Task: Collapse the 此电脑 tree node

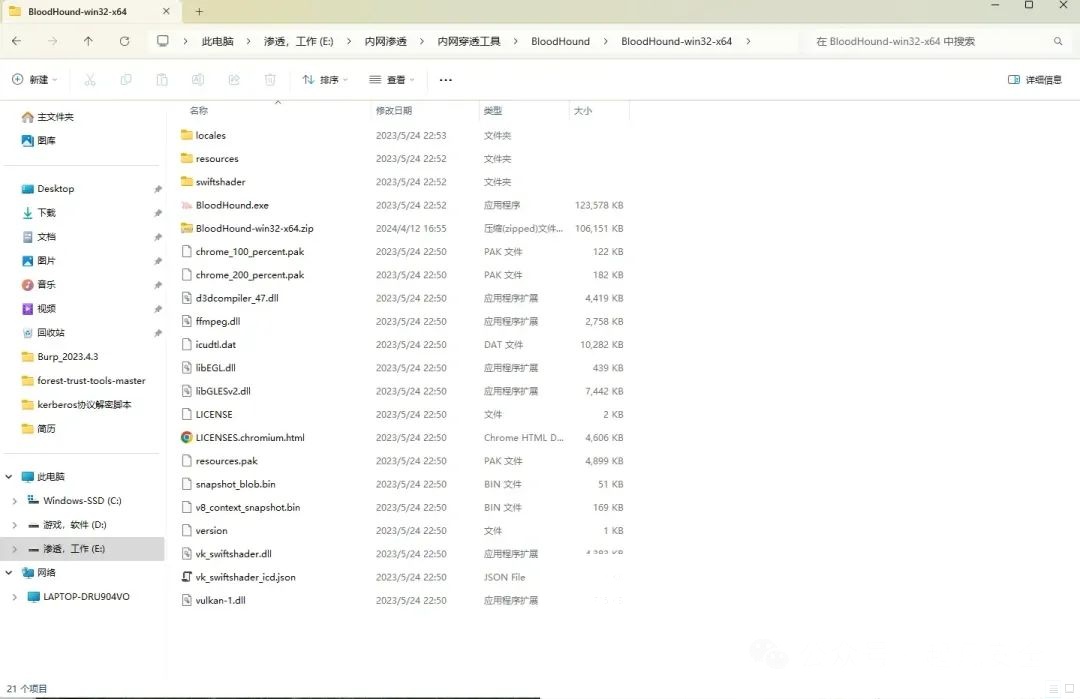Action: (9, 477)
